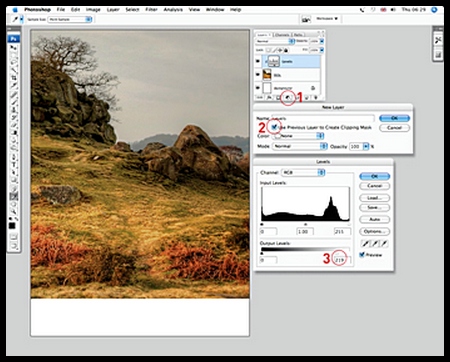Image resolution: width=450 pixels, height=362 pixels.
Task: Hide the Background layer
Action: pyautogui.click(x=257, y=88)
